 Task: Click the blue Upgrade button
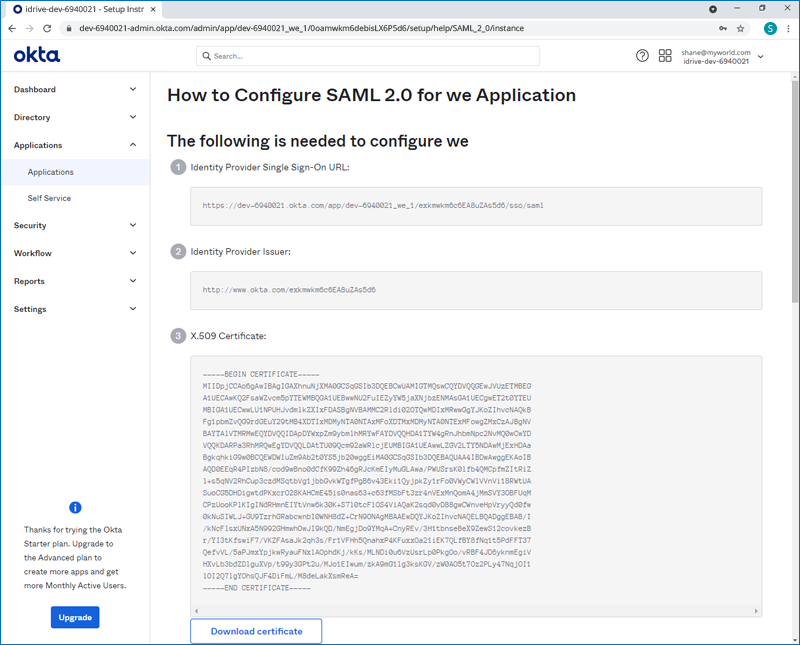pyautogui.click(x=75, y=617)
